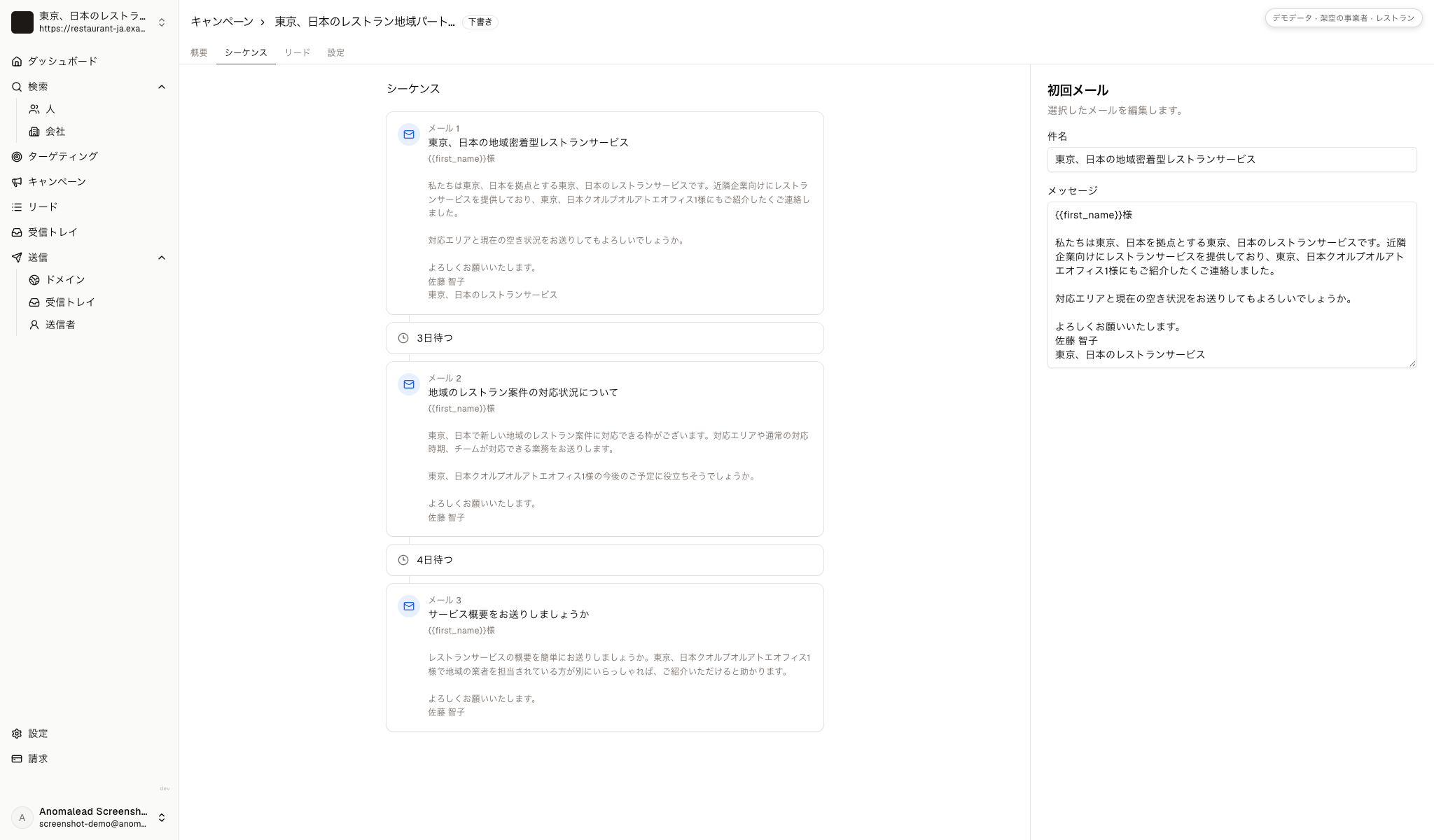The image size is (1434, 840).
Task: Click the キャンペーン breadcrumb link
Action: click(222, 22)
